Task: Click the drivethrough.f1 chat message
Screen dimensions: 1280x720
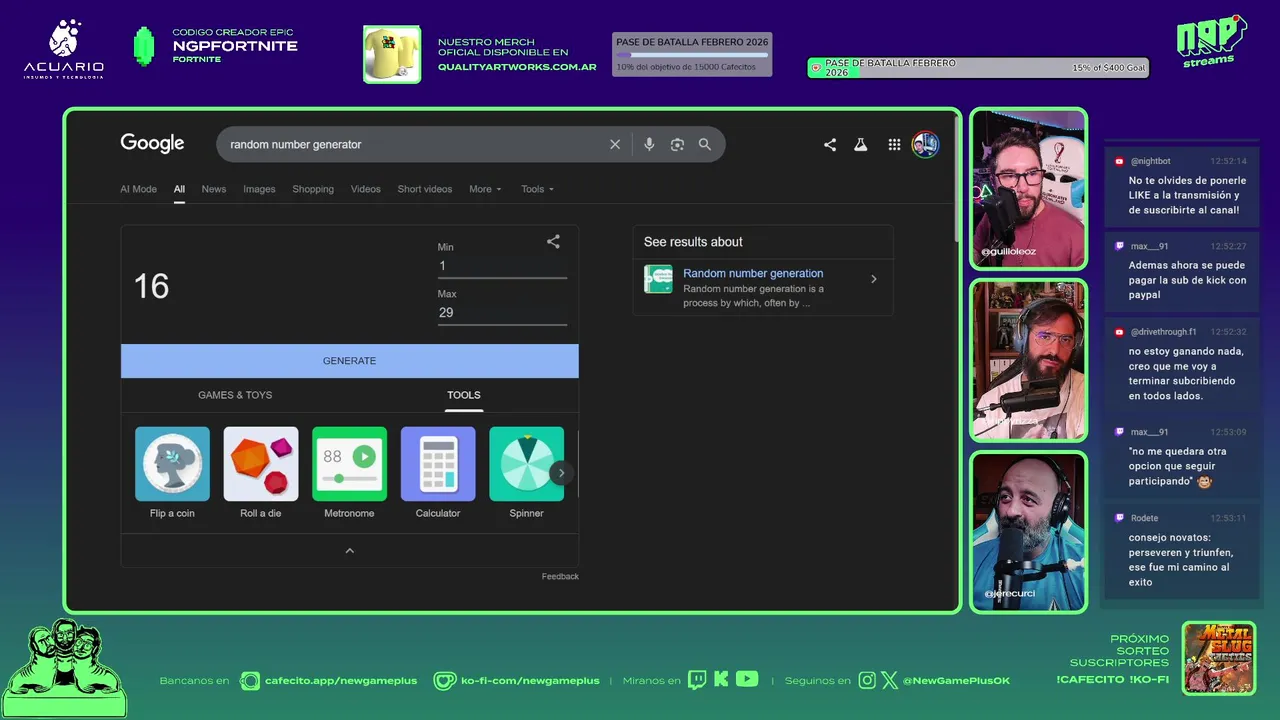Action: pos(1182,364)
